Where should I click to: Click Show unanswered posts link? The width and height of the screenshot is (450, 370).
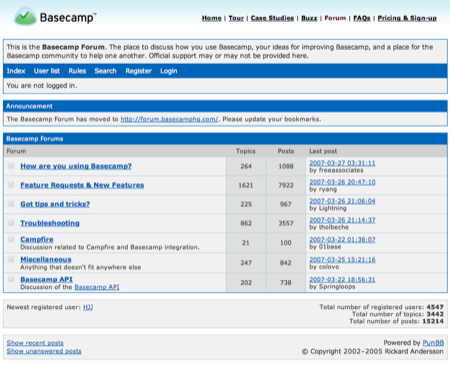pos(44,351)
